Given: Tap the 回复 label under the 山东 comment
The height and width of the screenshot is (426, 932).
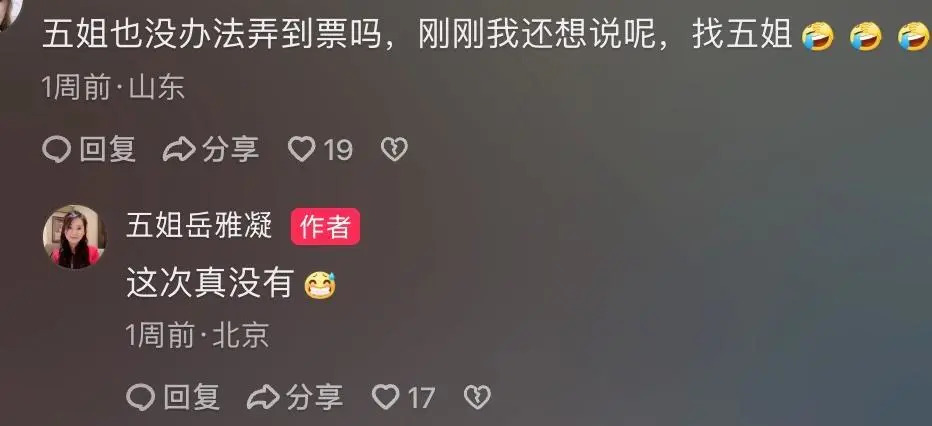Looking at the screenshot, I should click(108, 149).
